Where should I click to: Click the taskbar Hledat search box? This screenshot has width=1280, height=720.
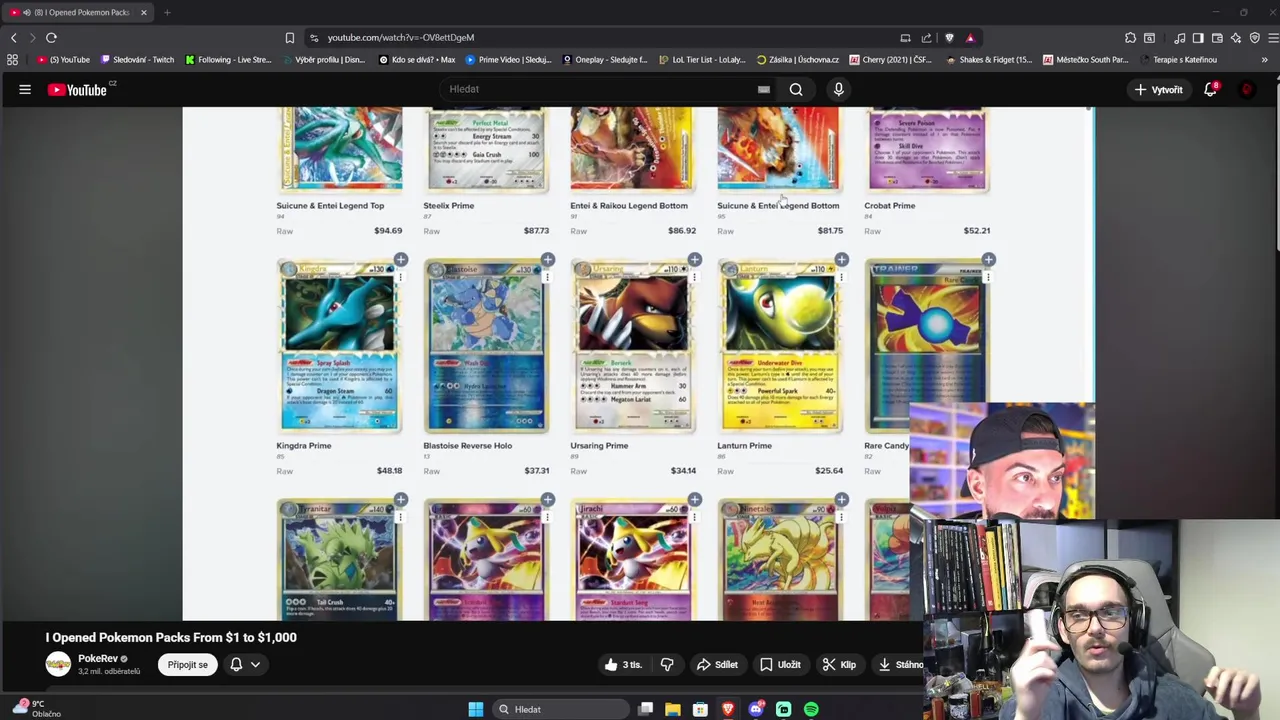coord(560,709)
